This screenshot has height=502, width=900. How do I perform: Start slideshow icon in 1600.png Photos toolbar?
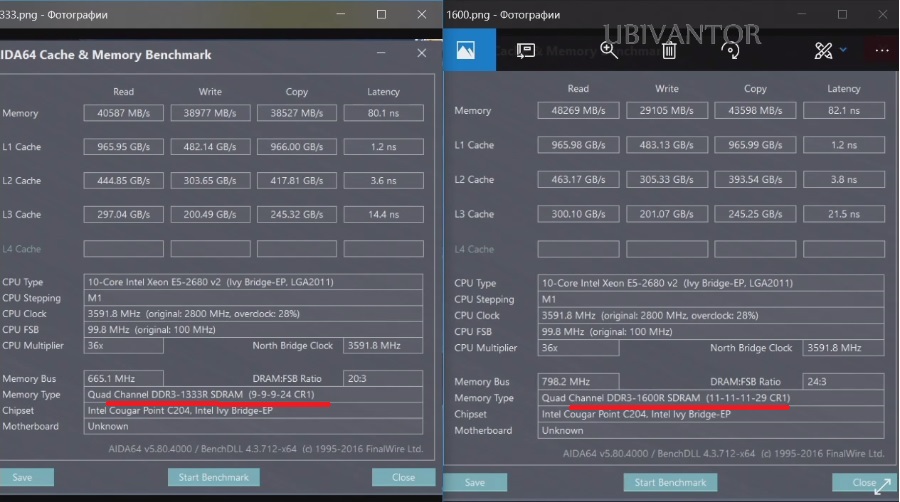tap(525, 50)
